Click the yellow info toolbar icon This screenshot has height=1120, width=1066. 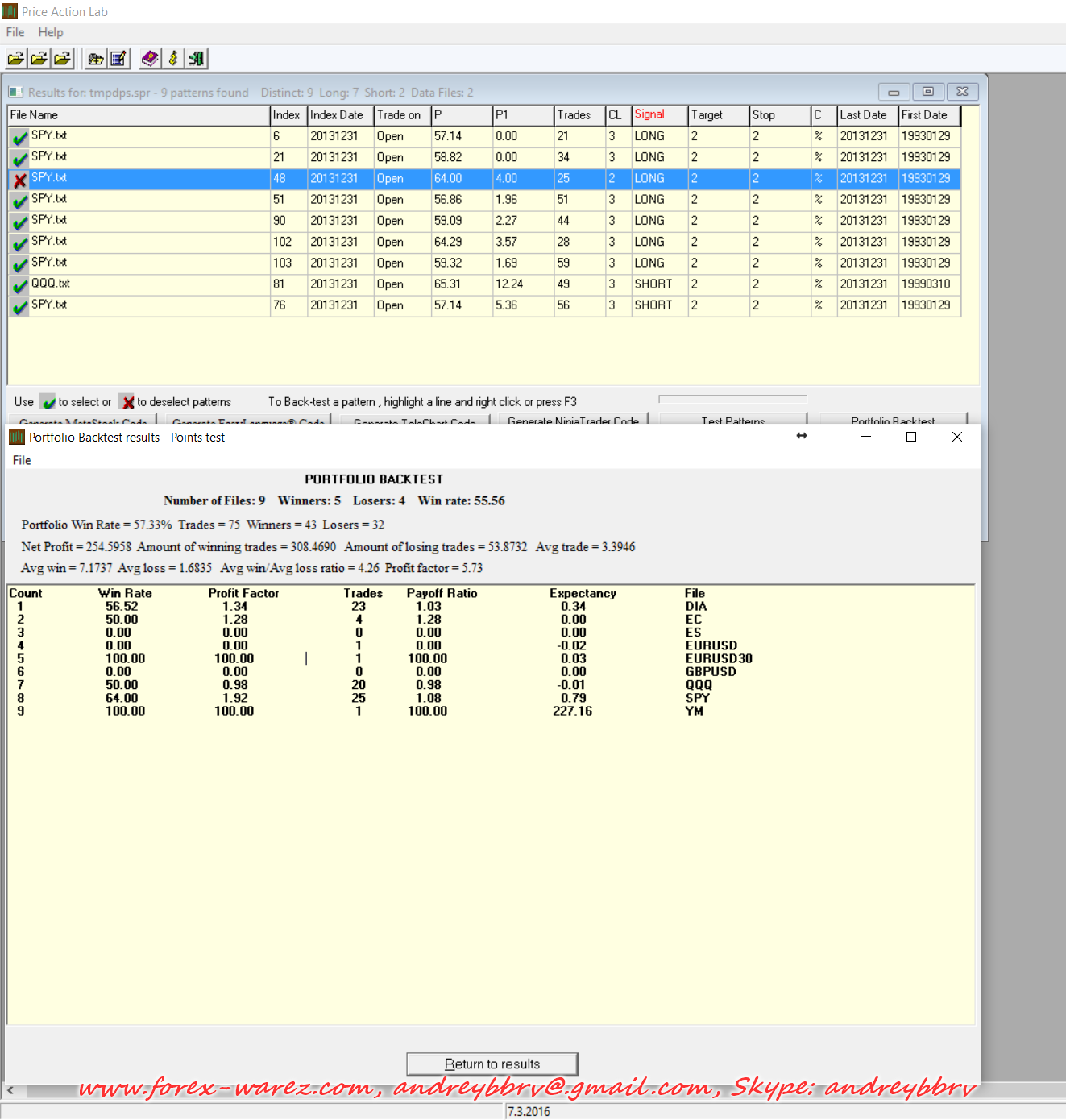click(172, 59)
